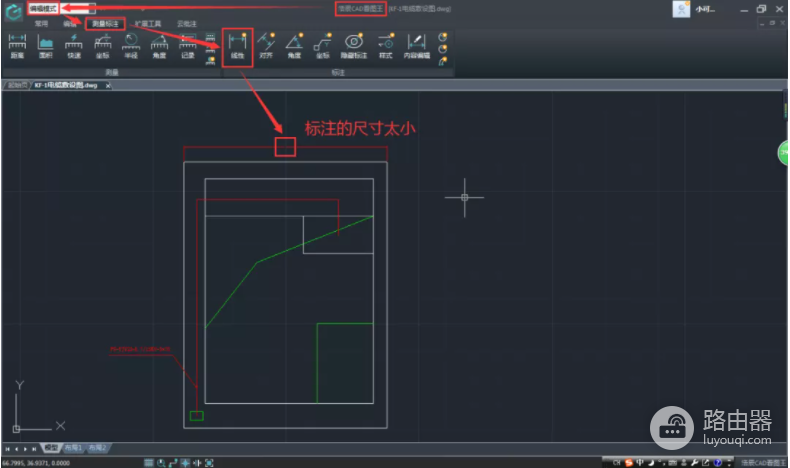This screenshot has width=790, height=468.
Task: Select the 对齐 aligned dimension tool
Action: 266,46
